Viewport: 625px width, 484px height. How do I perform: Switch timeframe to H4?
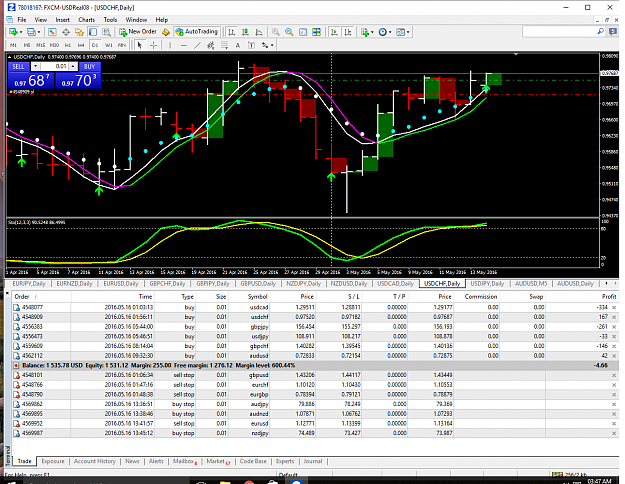pos(81,45)
